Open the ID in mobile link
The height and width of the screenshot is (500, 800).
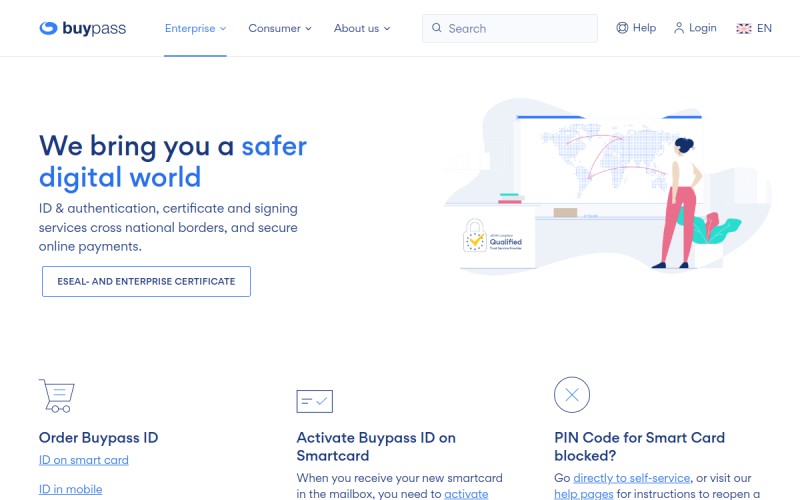tap(70, 489)
